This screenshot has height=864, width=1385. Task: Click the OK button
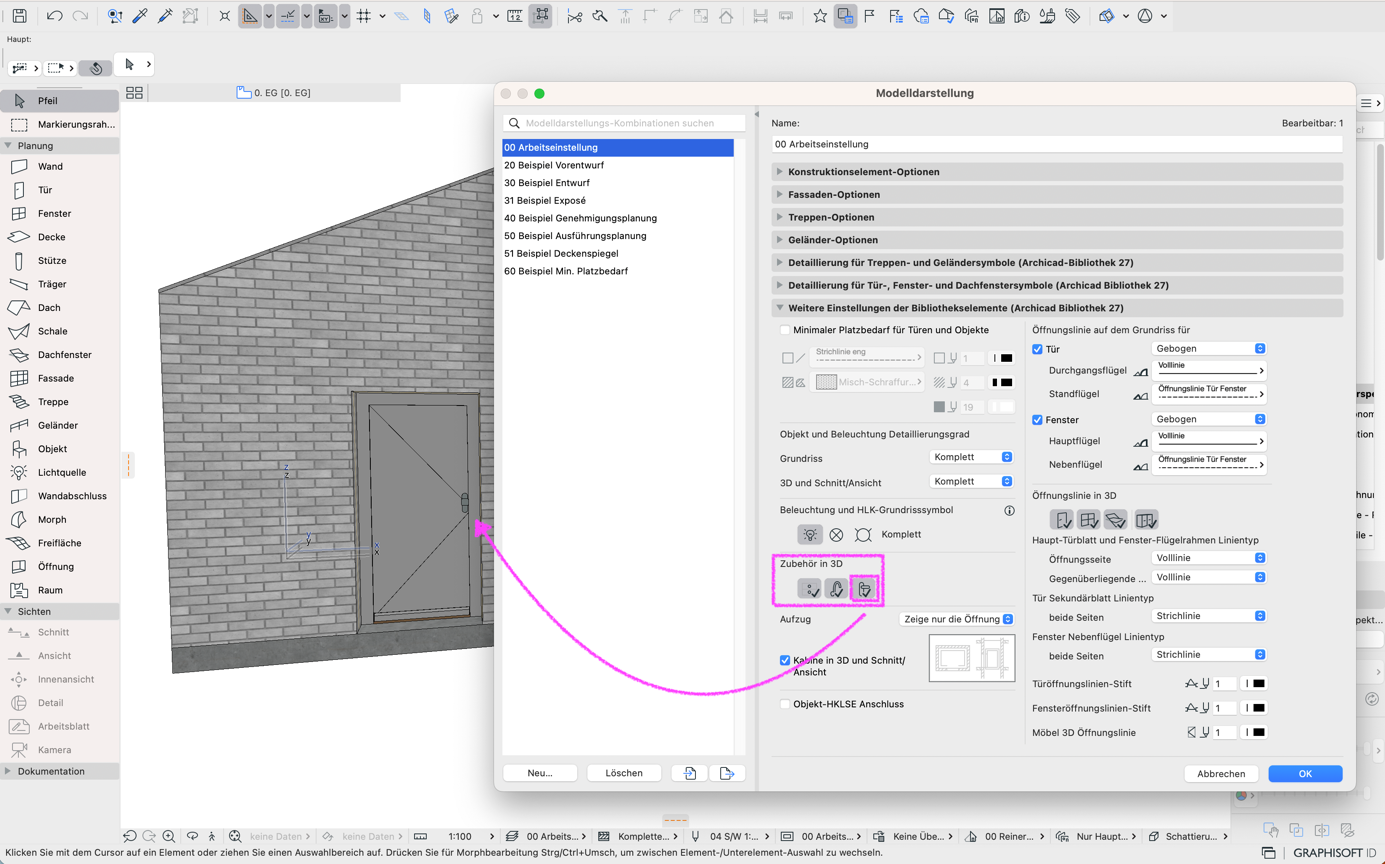pyautogui.click(x=1305, y=773)
